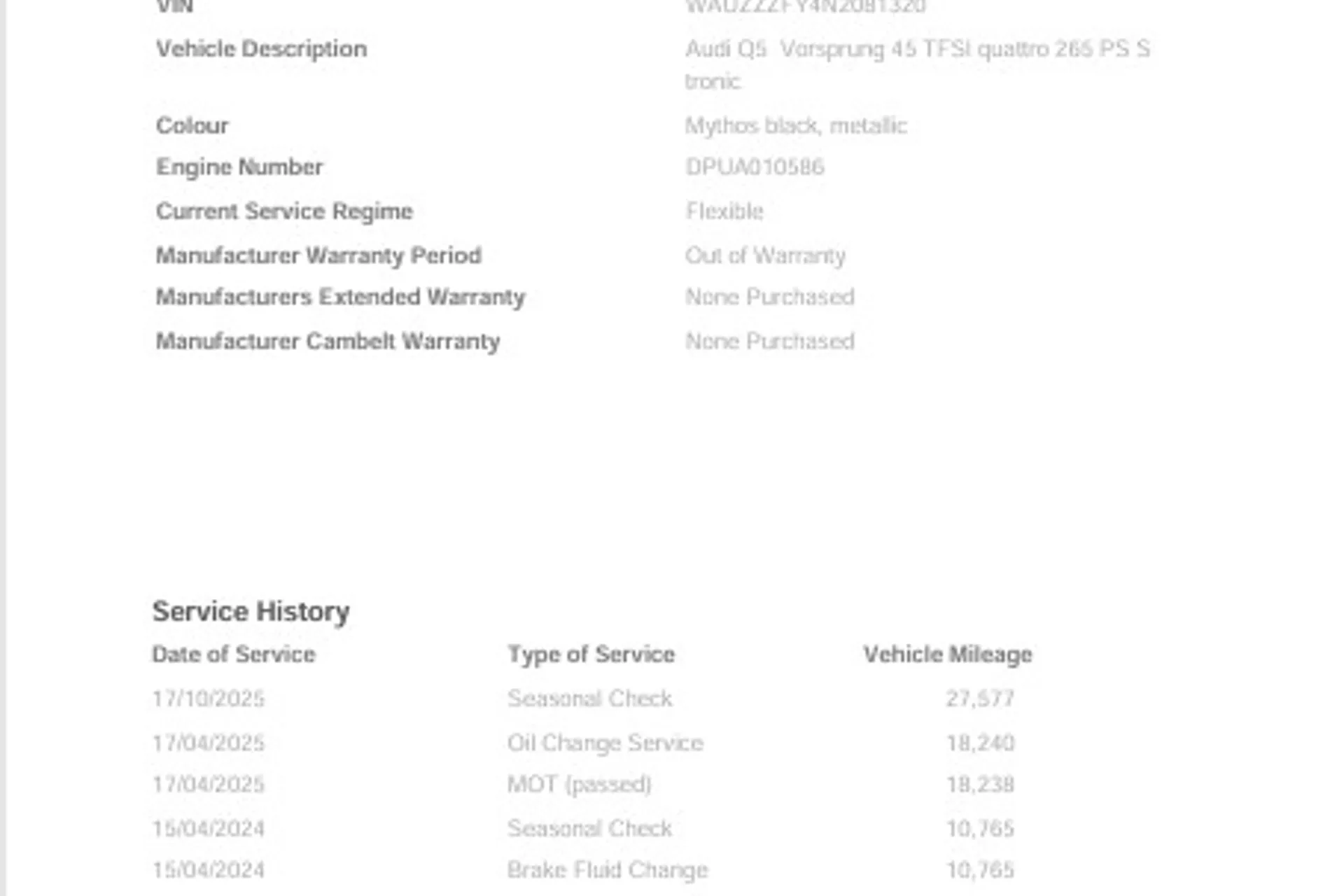Screen dimensions: 1344x896
Task: Click the engine number DPUA010586
Action: [755, 167]
